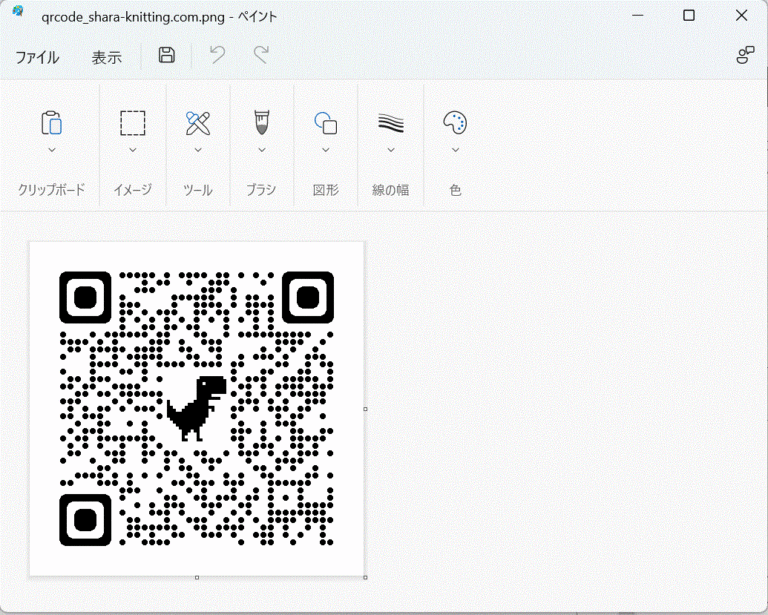Click the dinosaur in the QR code
Image resolution: width=768 pixels, height=615 pixels.
(197, 407)
